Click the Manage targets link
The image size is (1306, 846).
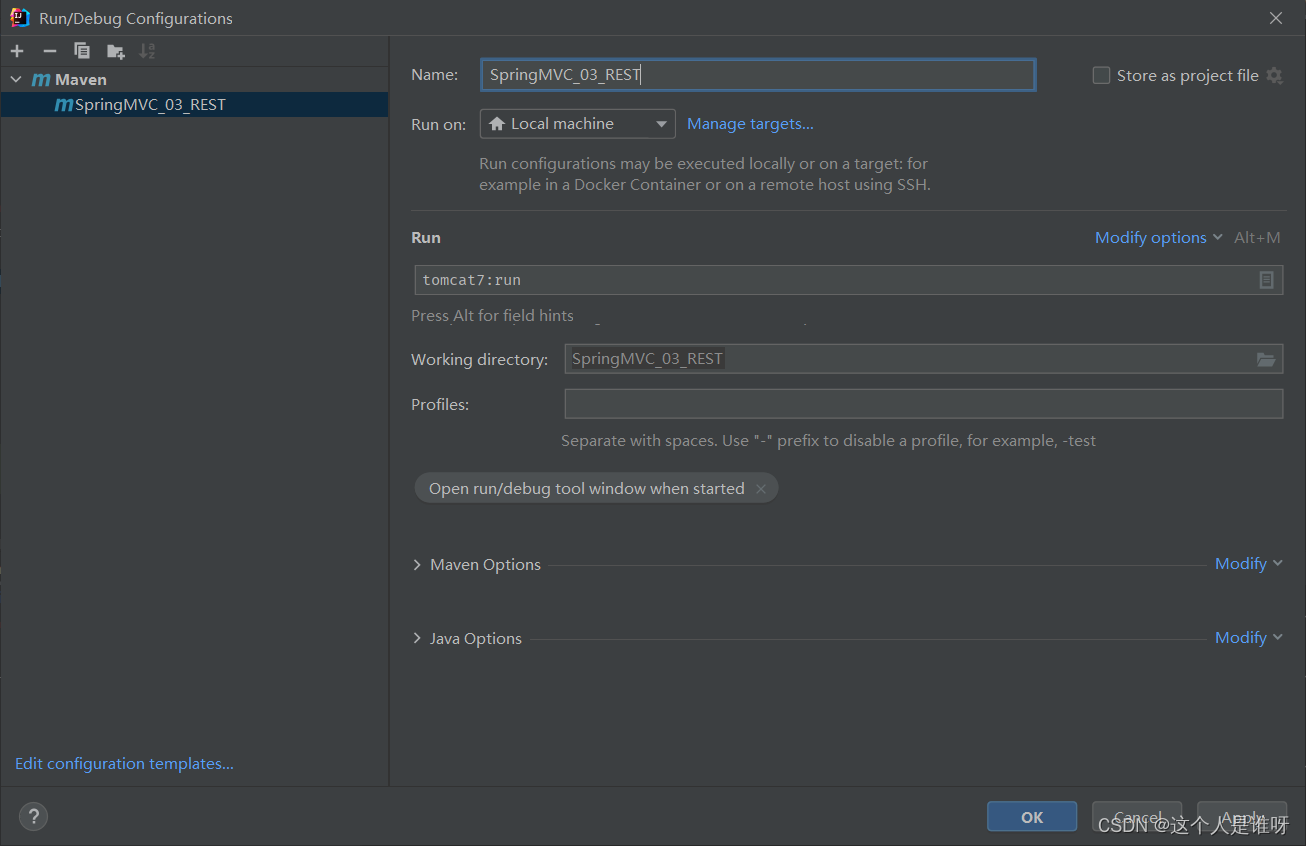pyautogui.click(x=750, y=124)
